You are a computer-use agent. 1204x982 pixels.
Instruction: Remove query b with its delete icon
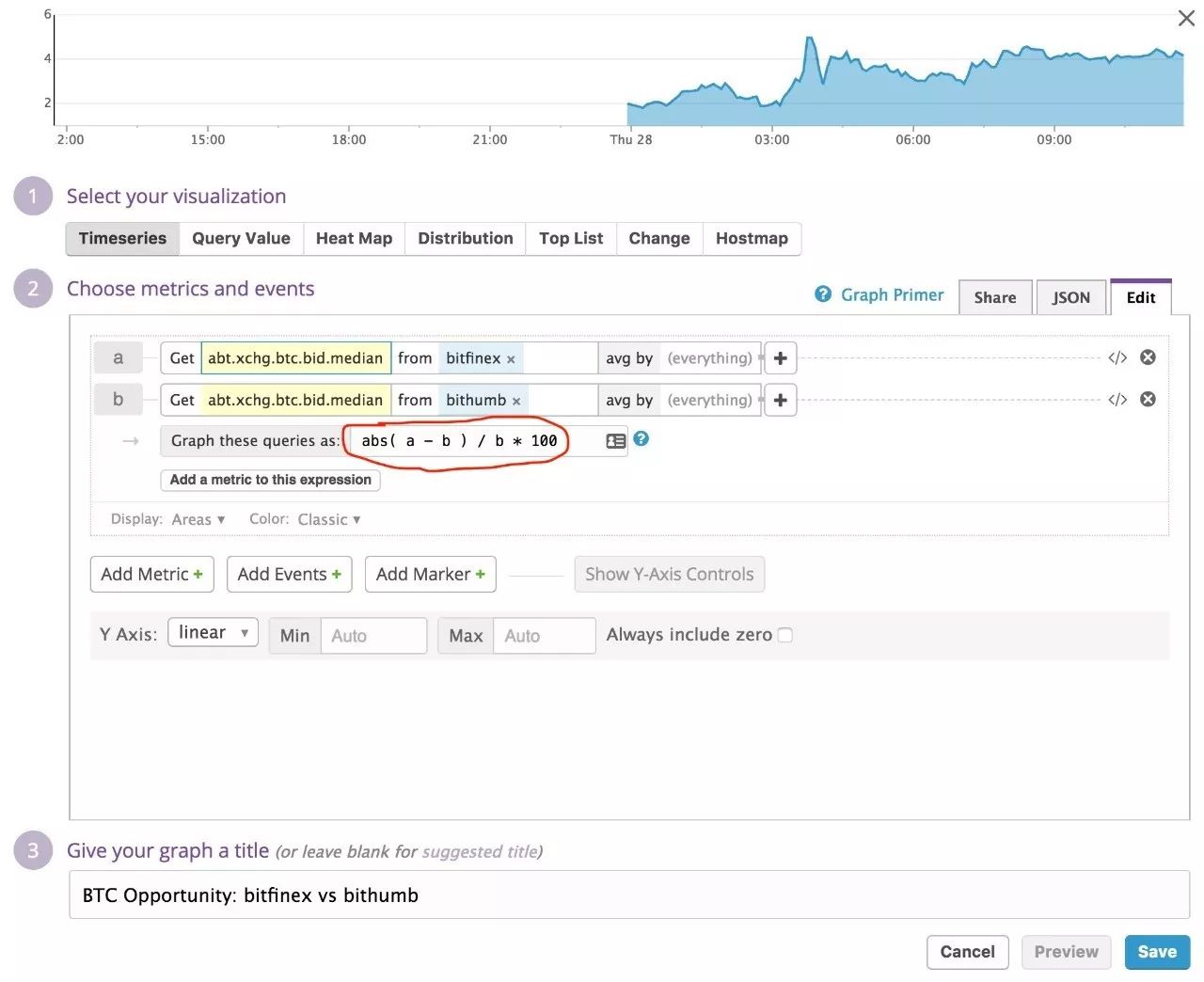(x=1148, y=400)
